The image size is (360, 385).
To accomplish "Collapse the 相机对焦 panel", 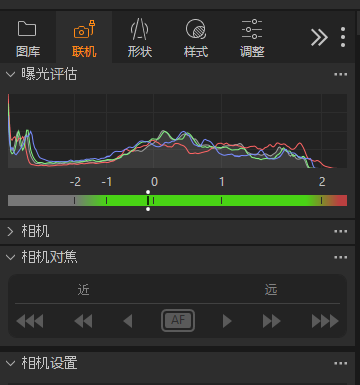I will pos(11,257).
